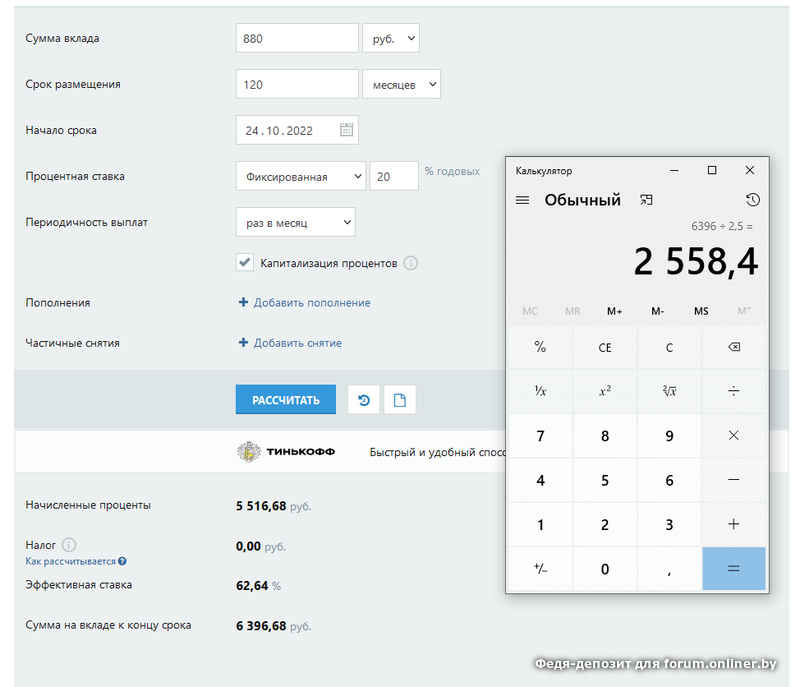Viewport: 800px width, 687px height.
Task: Click digit 0 on calculator
Action: pos(605,569)
